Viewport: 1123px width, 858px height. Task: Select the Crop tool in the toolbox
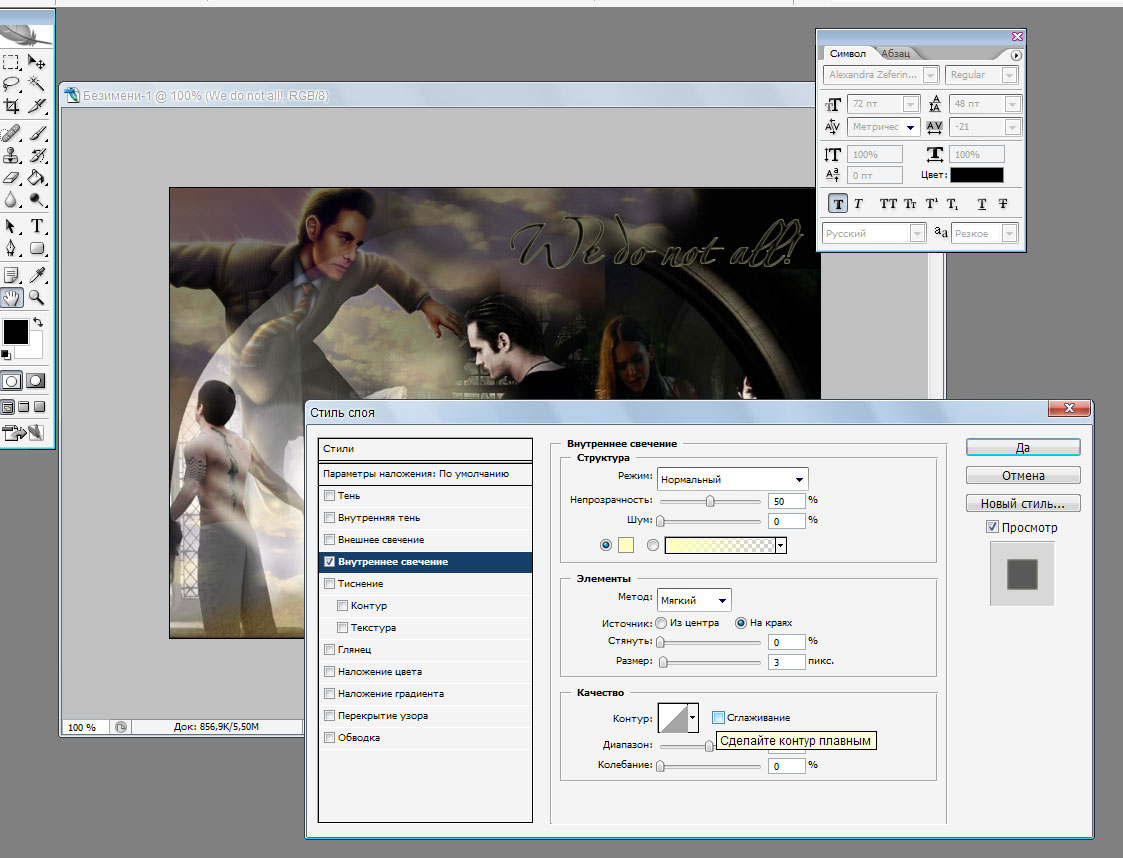pyautogui.click(x=11, y=106)
